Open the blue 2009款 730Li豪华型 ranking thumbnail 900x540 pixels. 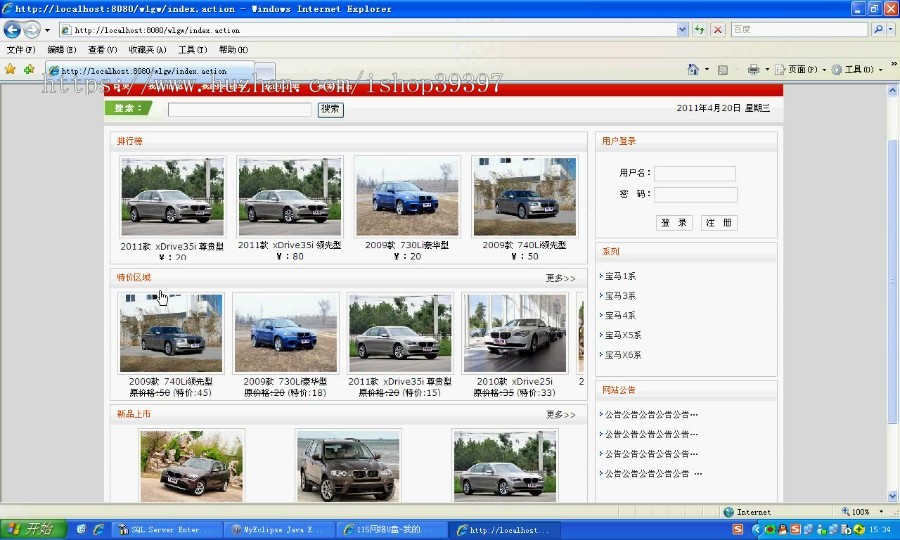click(x=407, y=196)
